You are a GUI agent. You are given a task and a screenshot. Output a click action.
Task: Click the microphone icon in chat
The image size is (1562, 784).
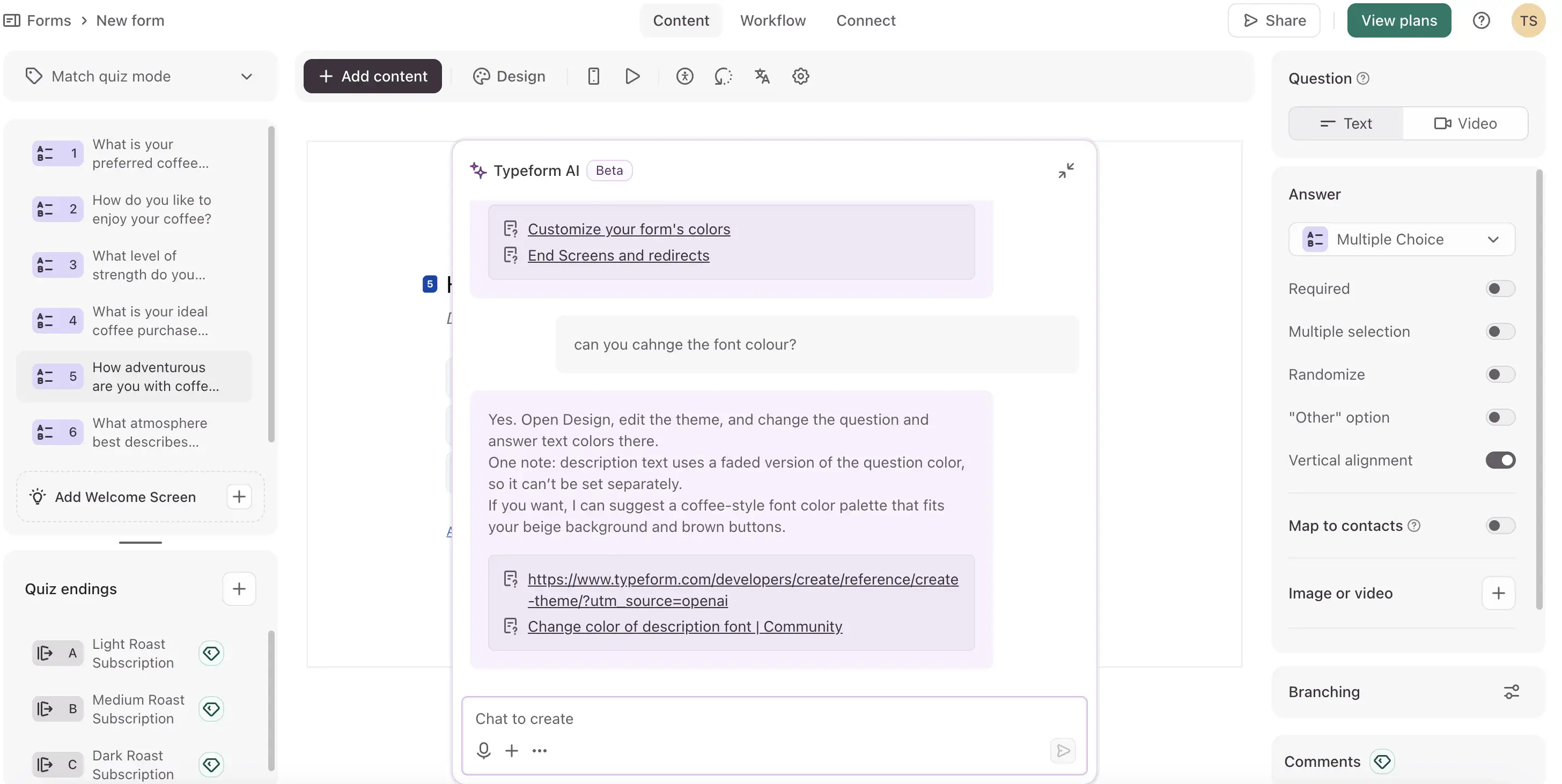point(483,751)
